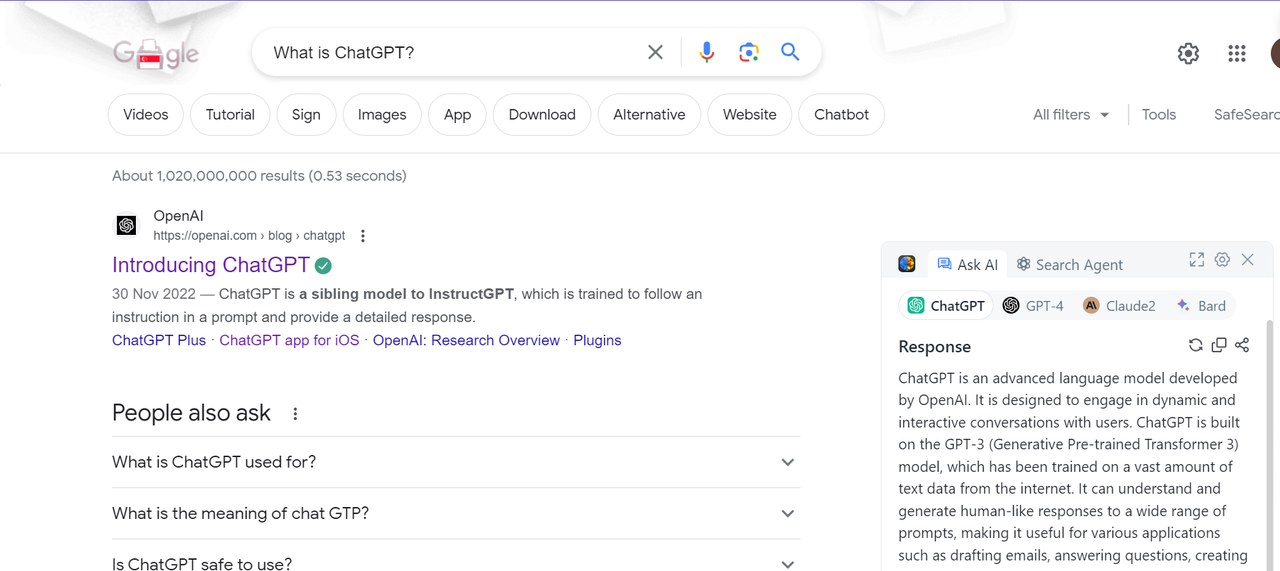Filter results by Videos
Screen dimensions: 1280x571
tap(146, 114)
